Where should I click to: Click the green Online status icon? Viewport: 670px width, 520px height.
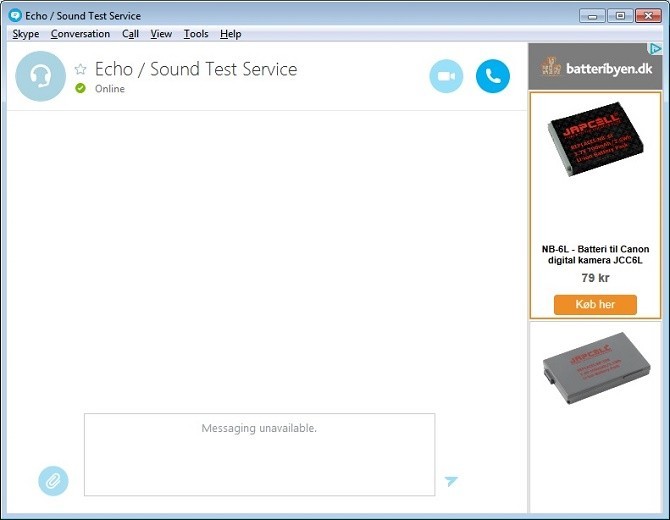tap(80, 88)
